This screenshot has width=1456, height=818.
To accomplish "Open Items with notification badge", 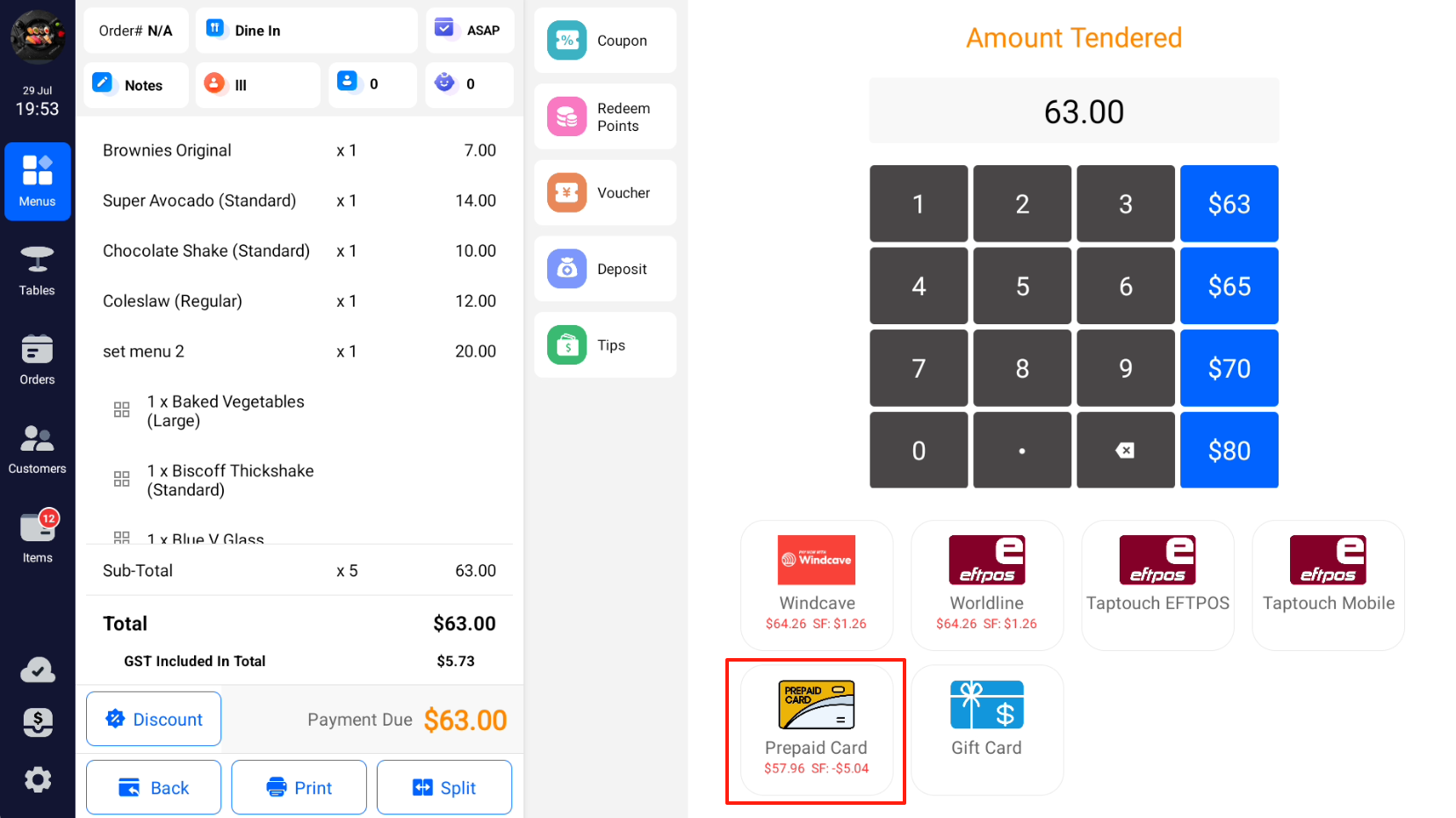I will click(x=37, y=538).
